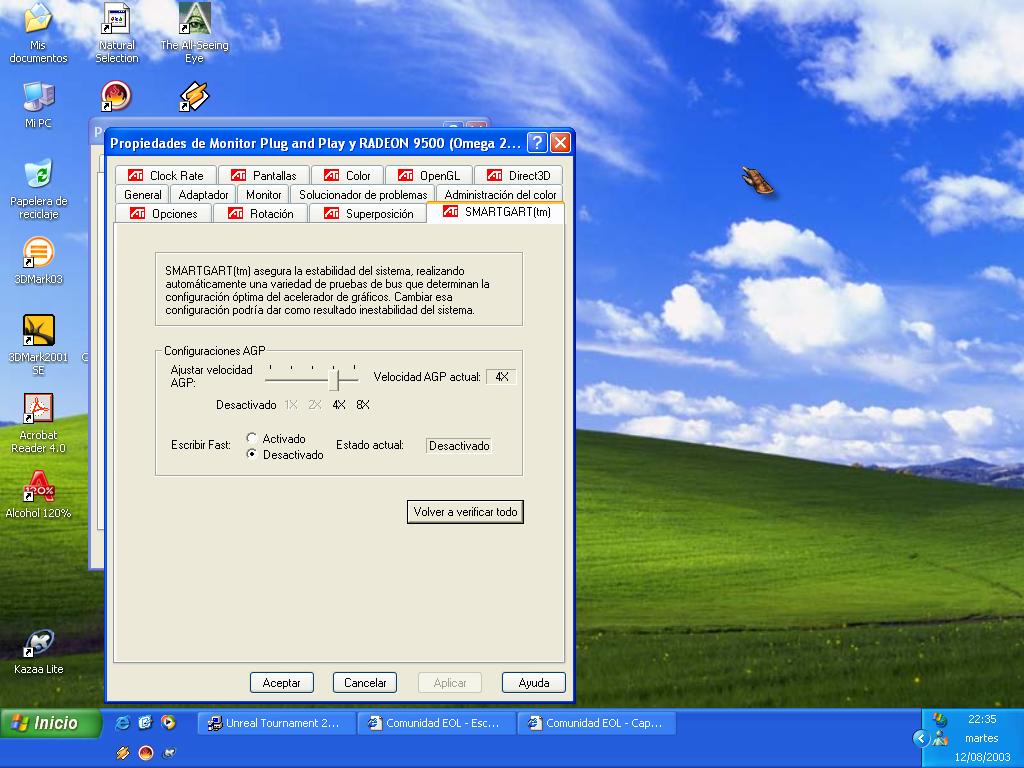The height and width of the screenshot is (768, 1024).
Task: Click the taskbar clock 22:35
Action: (982, 719)
